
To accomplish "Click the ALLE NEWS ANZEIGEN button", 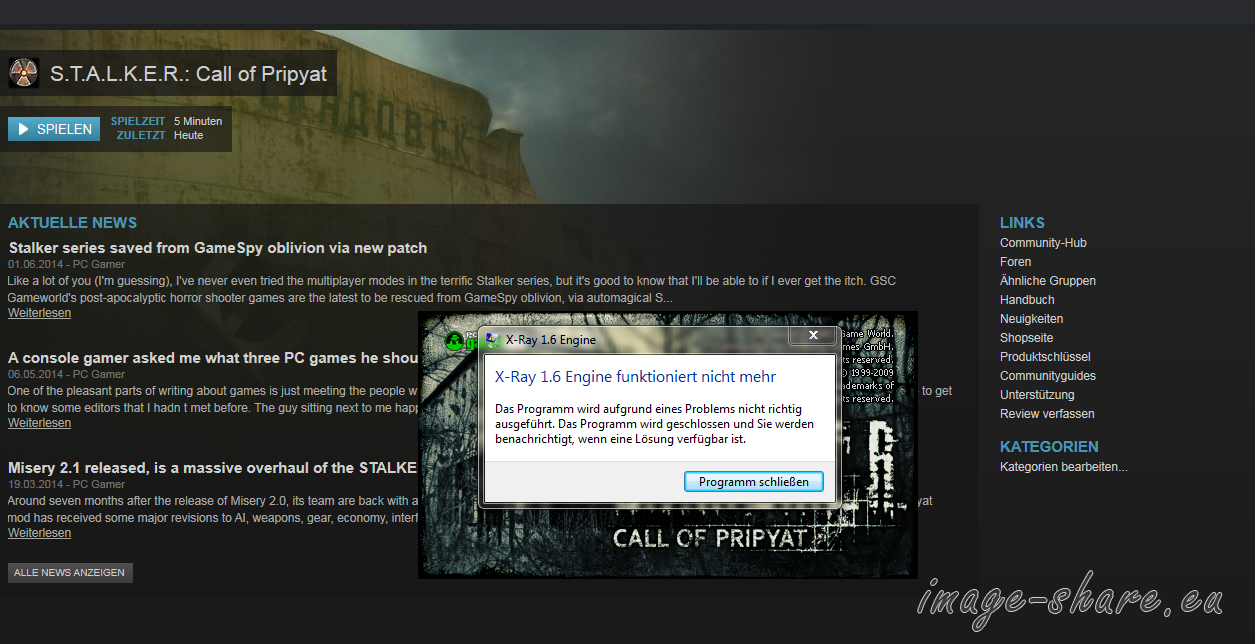I will [x=70, y=573].
